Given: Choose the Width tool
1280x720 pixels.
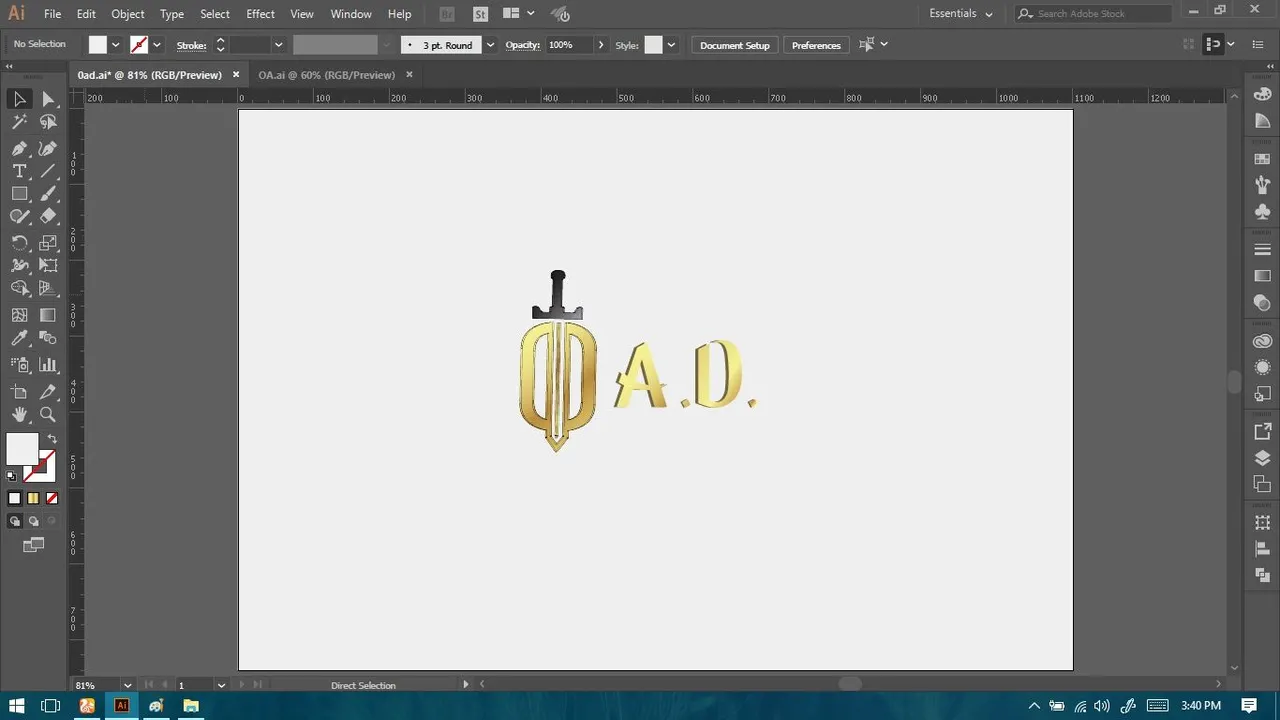Looking at the screenshot, I should 19,266.
